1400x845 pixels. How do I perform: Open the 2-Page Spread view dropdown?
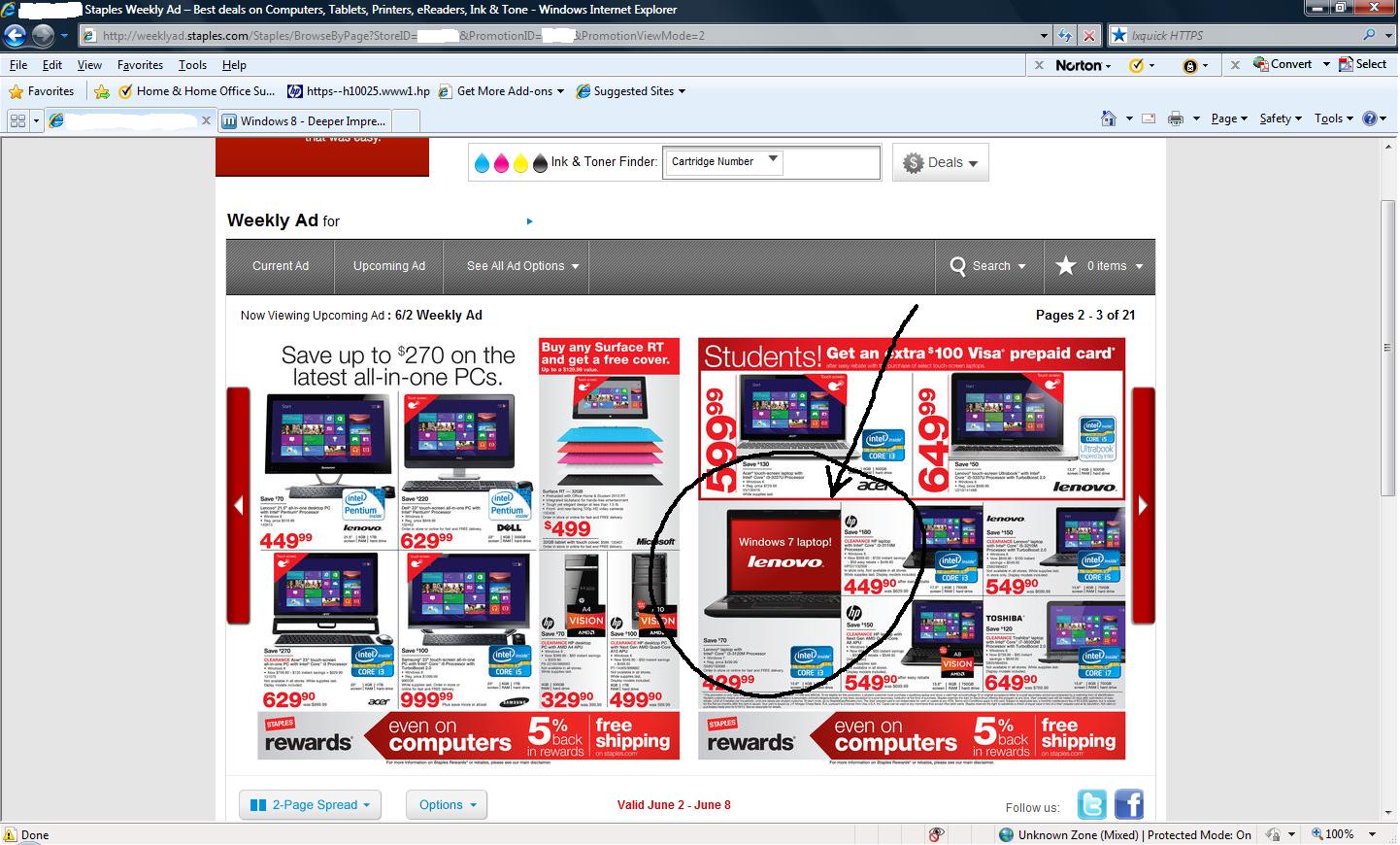(x=310, y=804)
